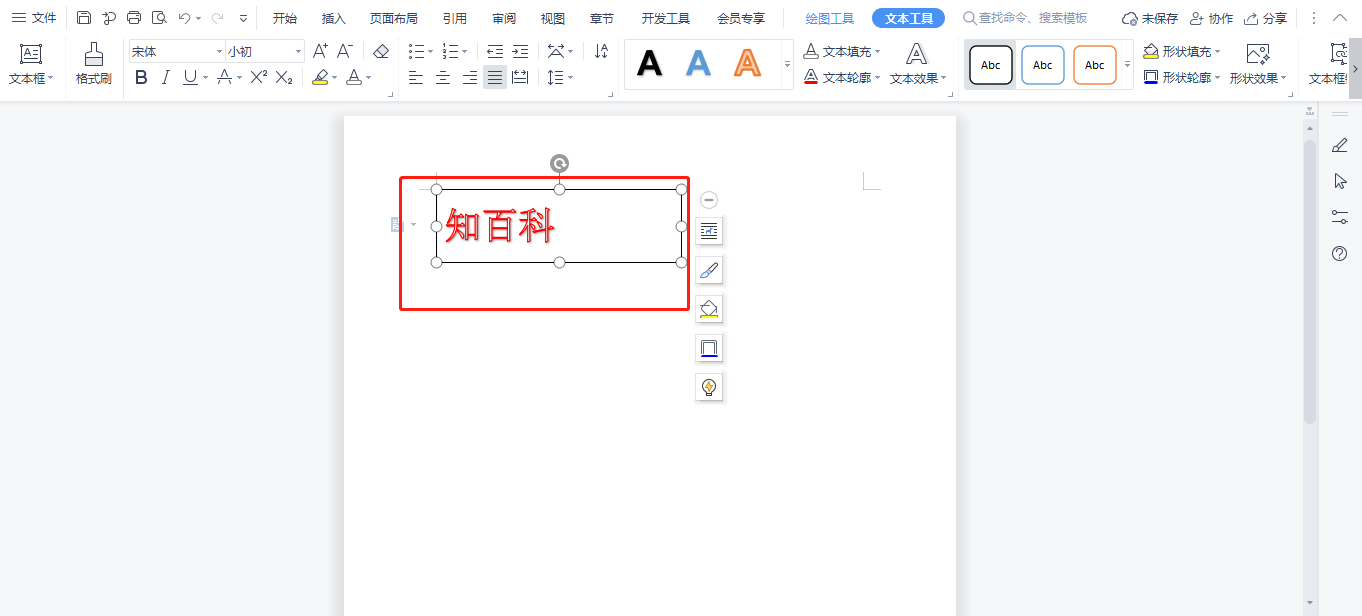
Task: Click the save icon in quick access bar
Action: click(84, 18)
